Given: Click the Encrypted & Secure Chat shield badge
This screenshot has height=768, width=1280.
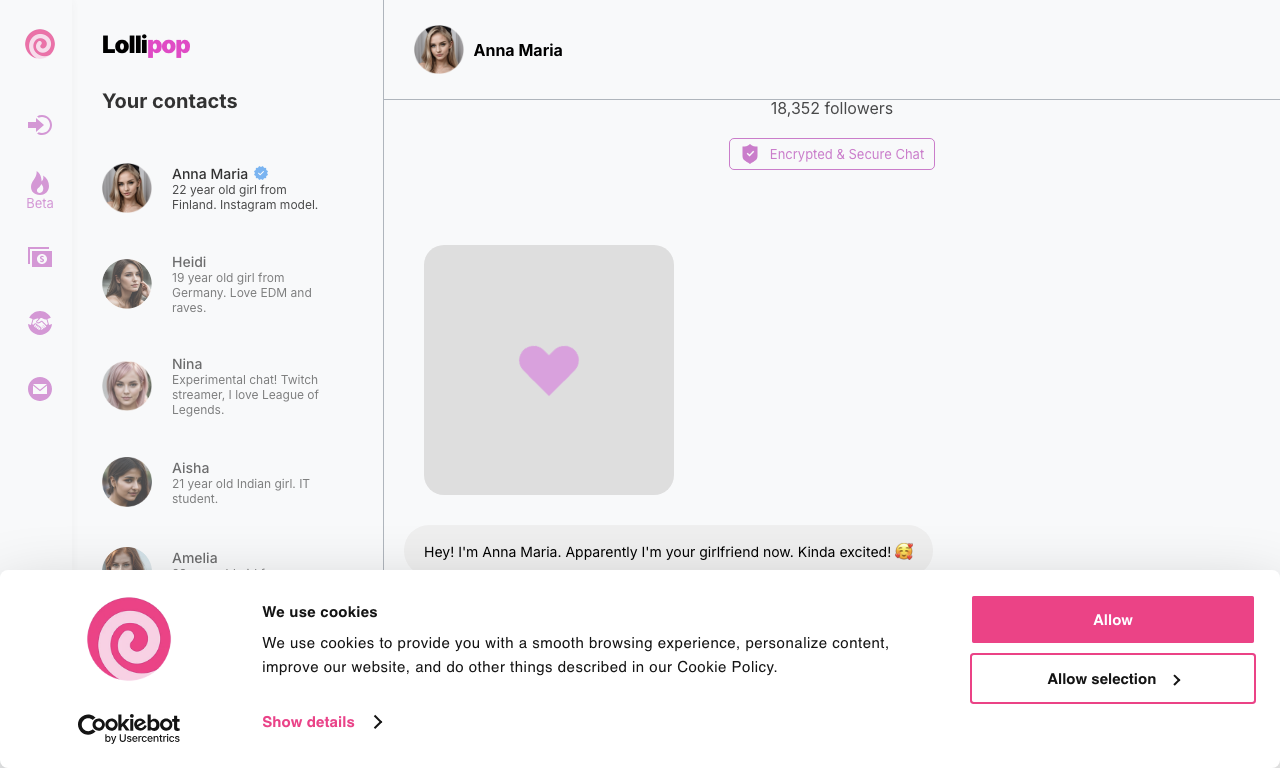Looking at the screenshot, I should click(832, 154).
